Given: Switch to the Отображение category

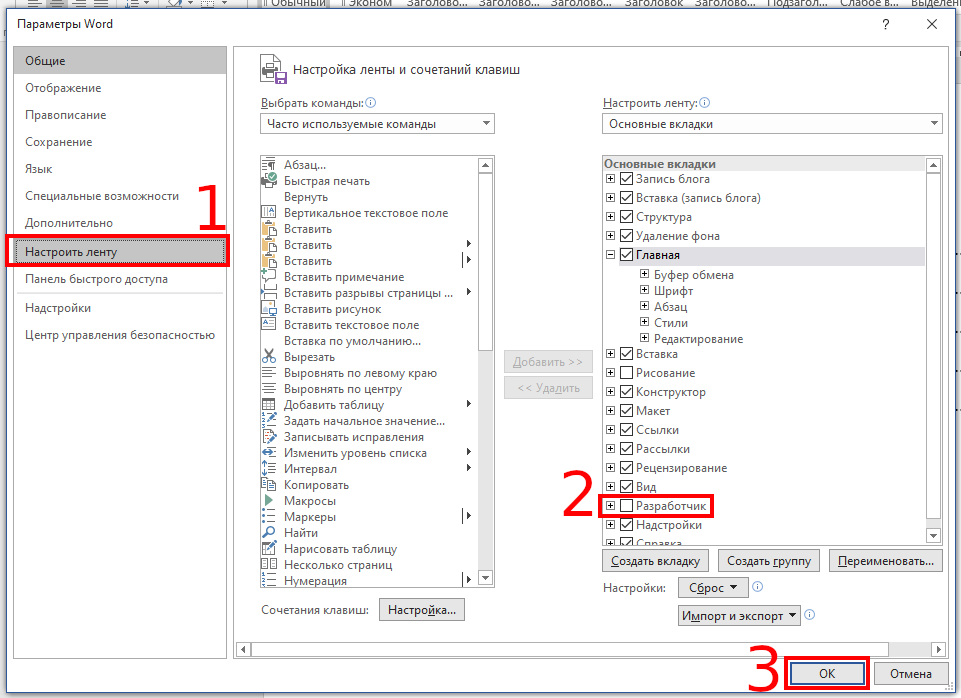Looking at the screenshot, I should tap(120, 88).
